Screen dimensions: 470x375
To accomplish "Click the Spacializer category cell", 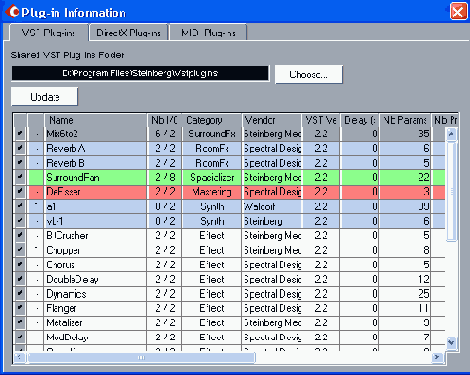I will coord(212,177).
